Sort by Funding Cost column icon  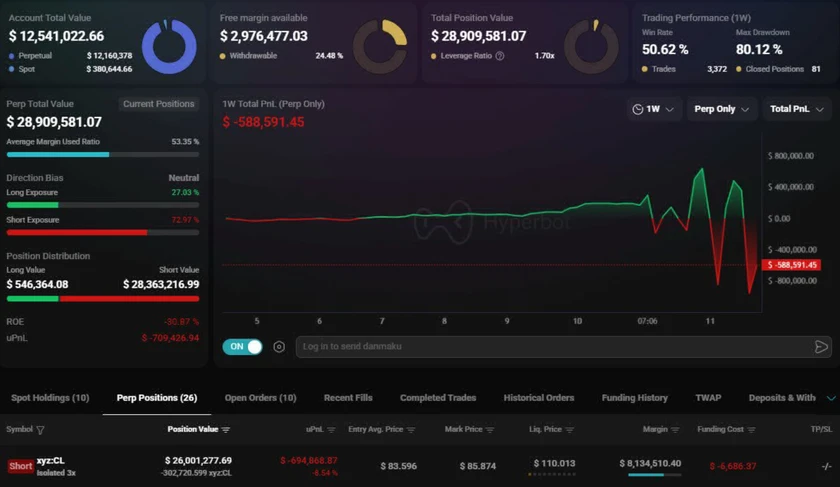click(x=750, y=430)
